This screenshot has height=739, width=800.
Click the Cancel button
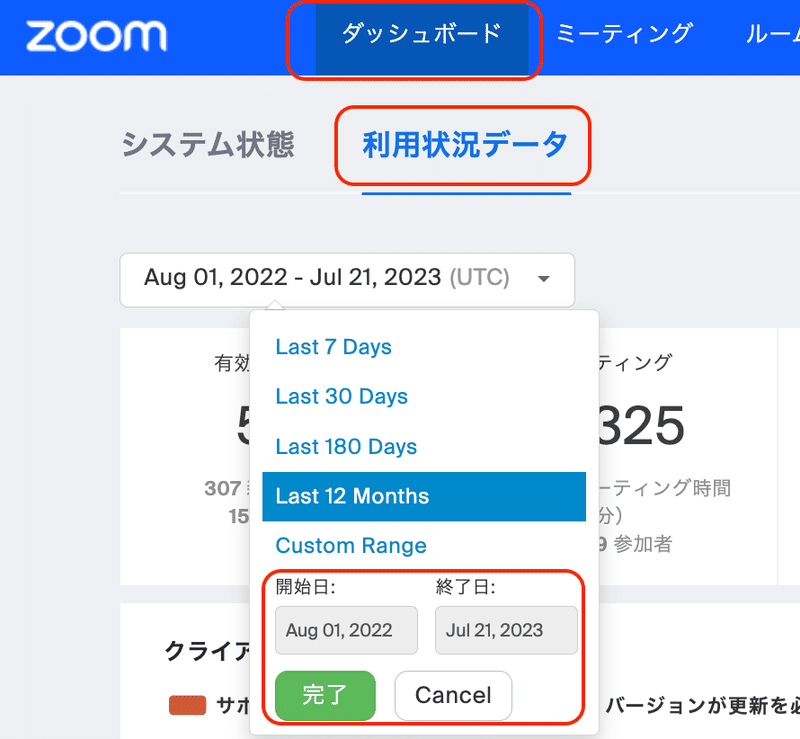click(453, 696)
